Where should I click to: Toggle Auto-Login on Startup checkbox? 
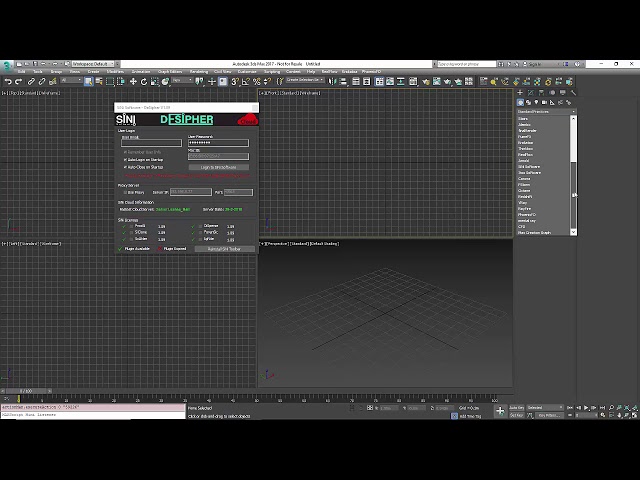[x=125, y=160]
